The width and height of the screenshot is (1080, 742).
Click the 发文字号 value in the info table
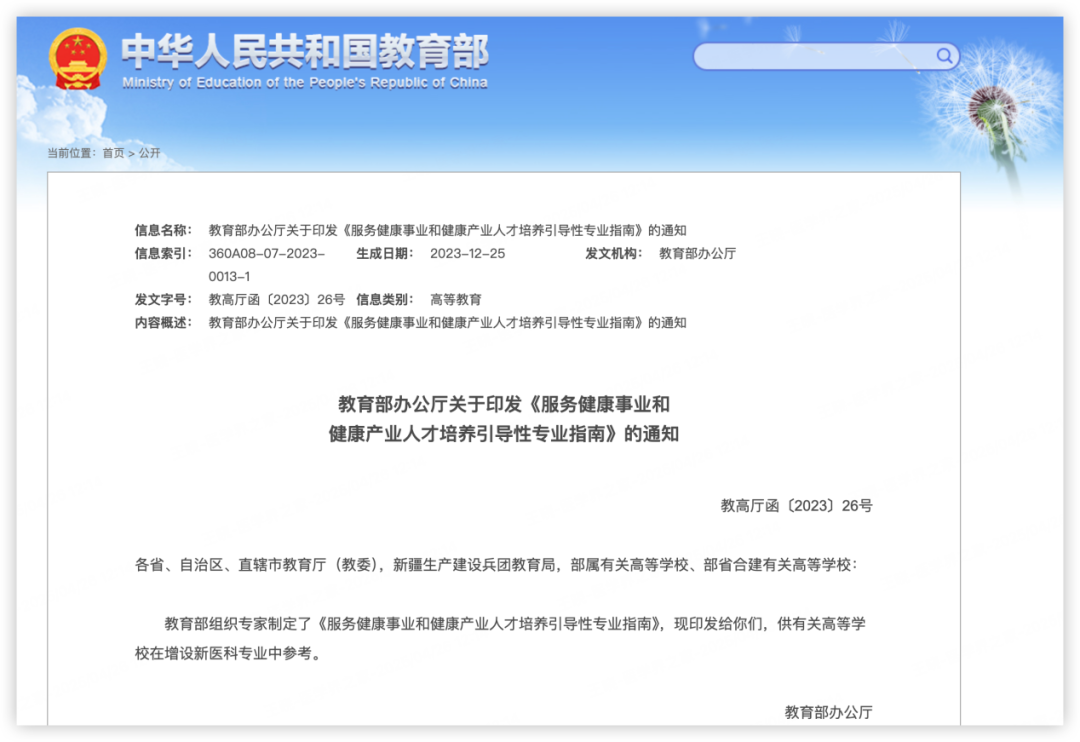point(276,299)
